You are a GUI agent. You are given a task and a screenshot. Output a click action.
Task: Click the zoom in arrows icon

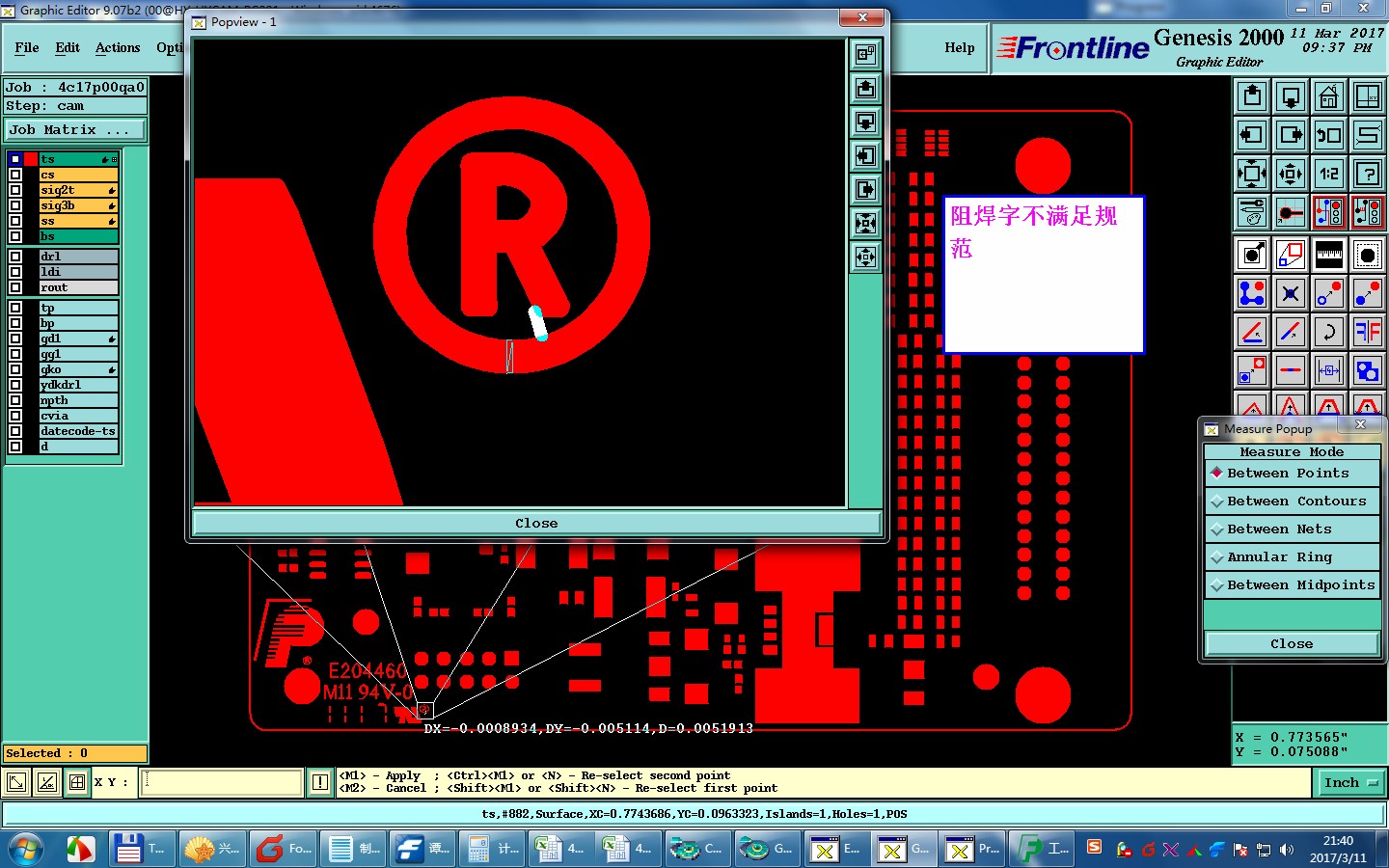click(x=1252, y=174)
